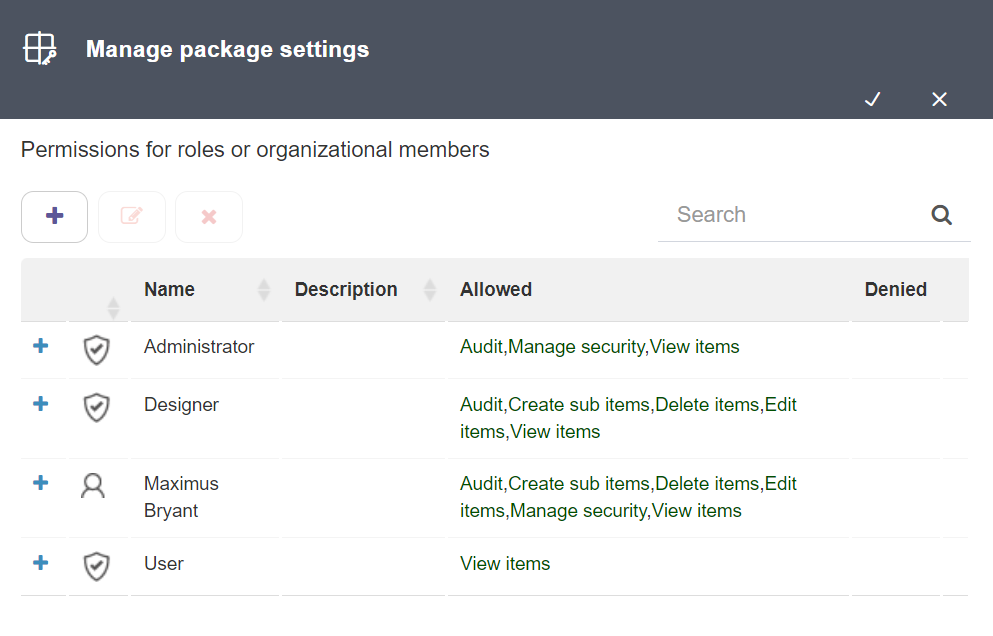
Task: Confirm settings with the checkmark icon
Action: (873, 99)
